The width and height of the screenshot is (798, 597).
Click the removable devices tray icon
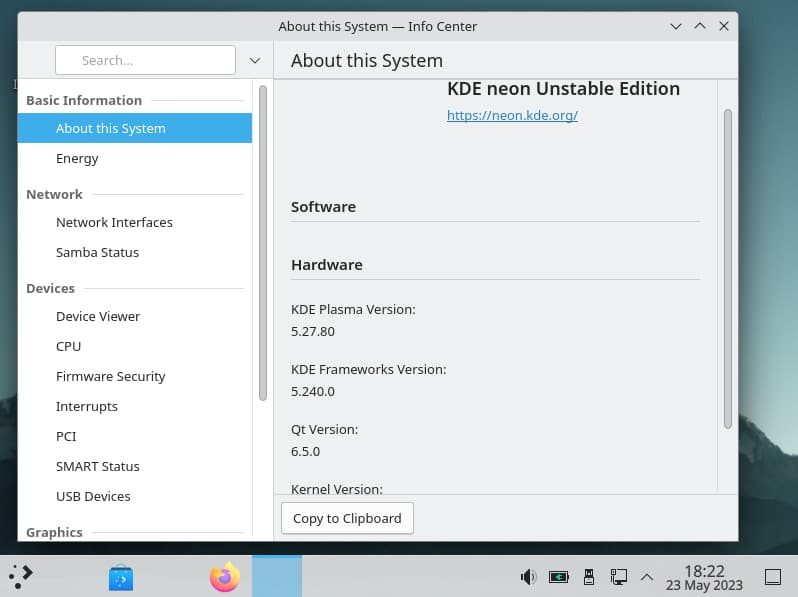[x=589, y=577]
